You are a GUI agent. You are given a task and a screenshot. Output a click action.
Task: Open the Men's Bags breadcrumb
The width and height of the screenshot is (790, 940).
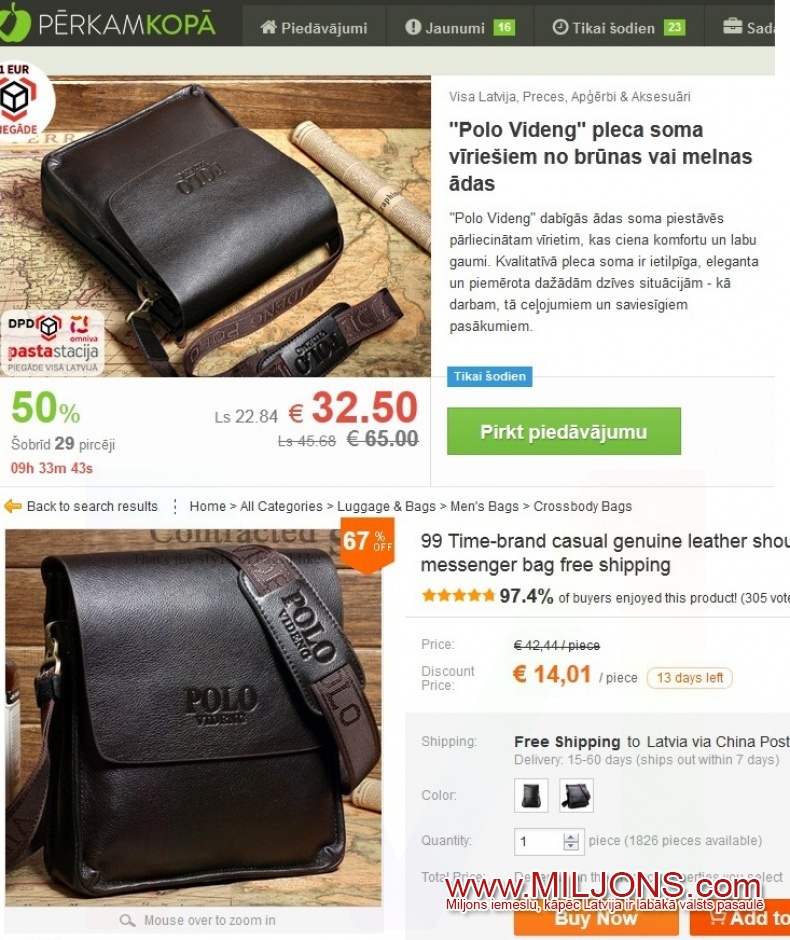484,507
